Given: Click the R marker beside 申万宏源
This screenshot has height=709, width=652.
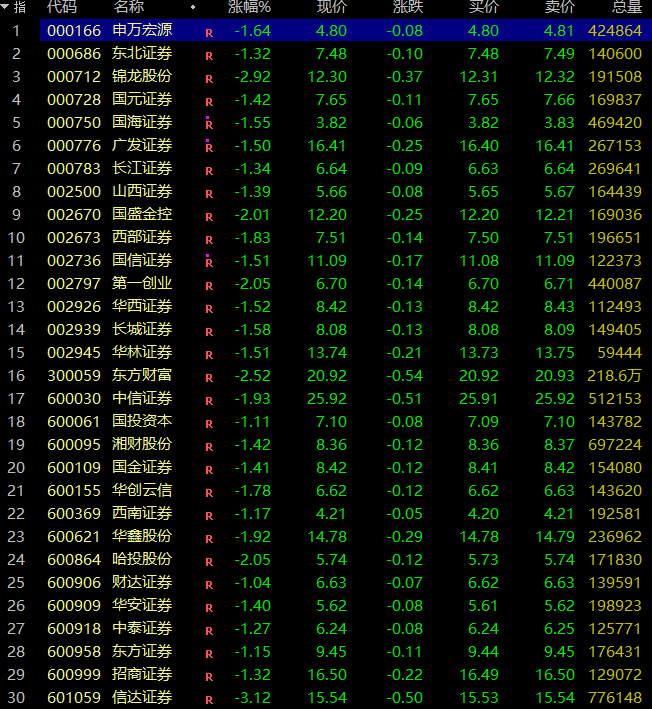Looking at the screenshot, I should (209, 32).
